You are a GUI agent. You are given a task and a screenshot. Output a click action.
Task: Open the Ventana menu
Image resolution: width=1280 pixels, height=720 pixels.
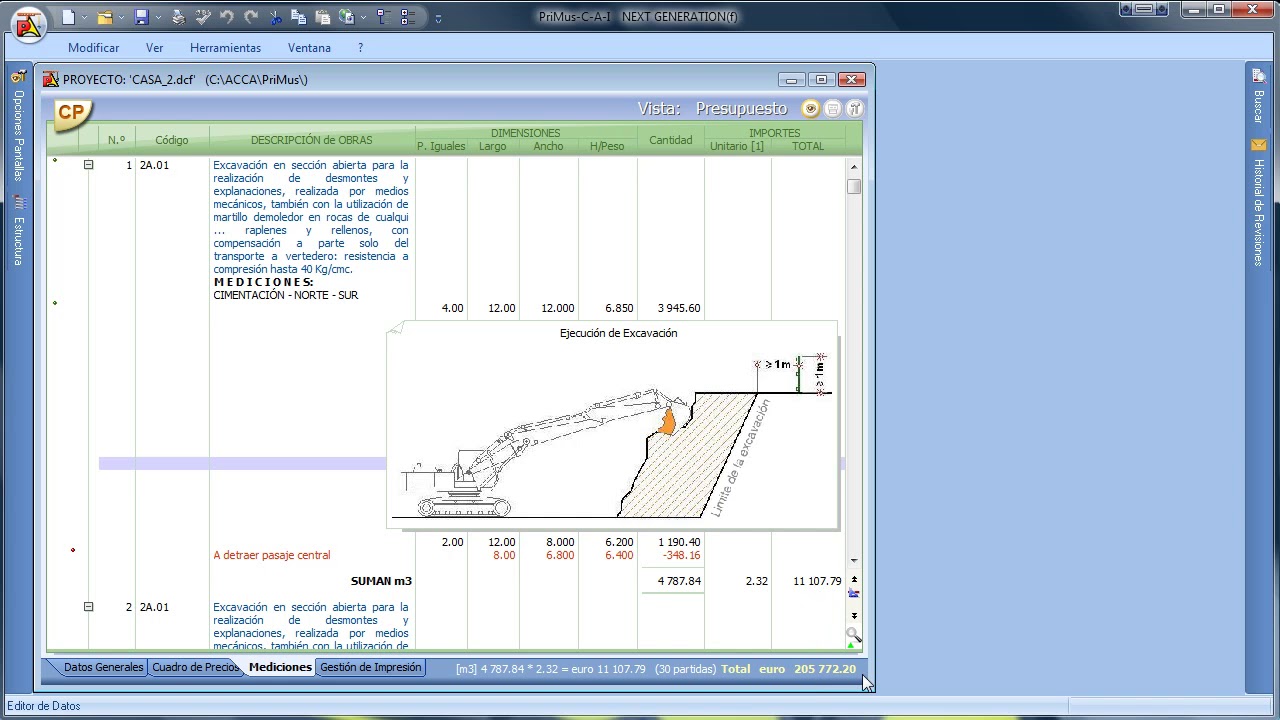[x=309, y=48]
